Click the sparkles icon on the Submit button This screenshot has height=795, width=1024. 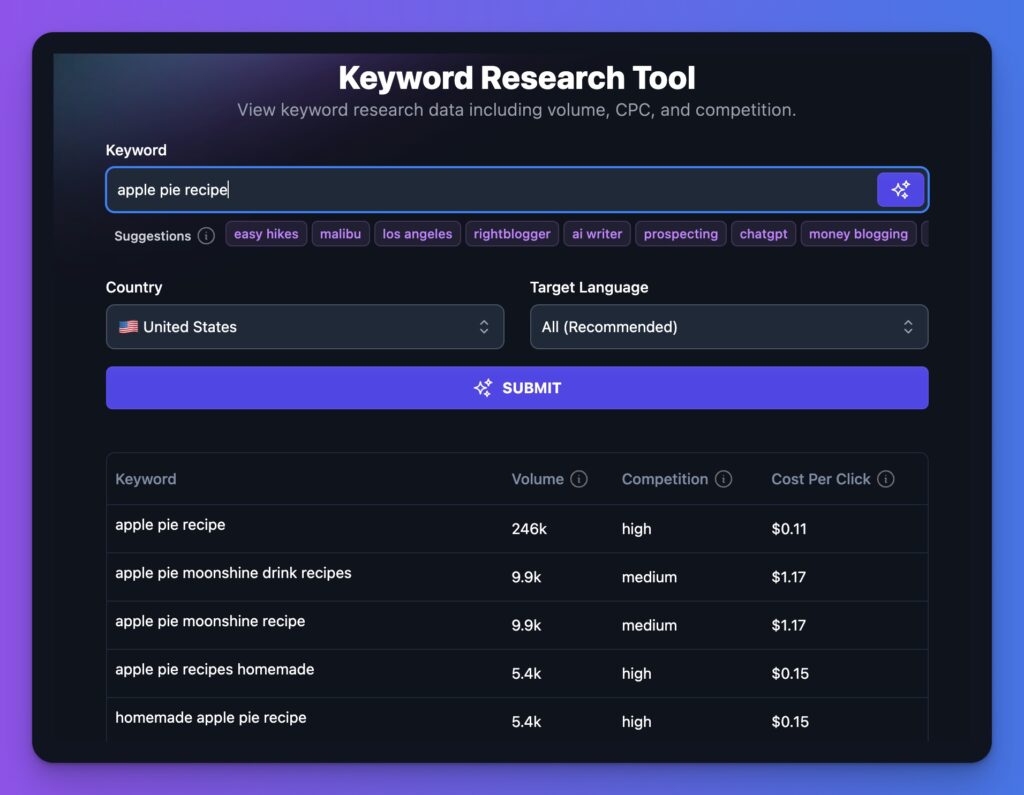[x=483, y=388]
